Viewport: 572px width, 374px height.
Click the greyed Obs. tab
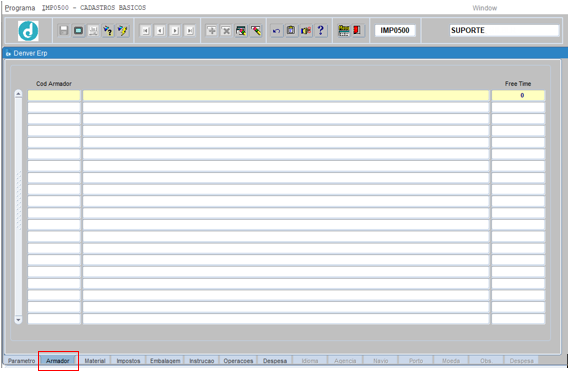[x=486, y=361]
